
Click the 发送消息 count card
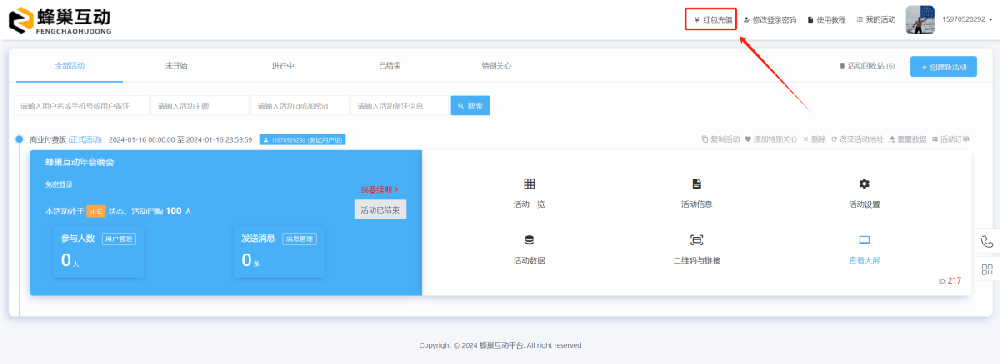coord(279,252)
